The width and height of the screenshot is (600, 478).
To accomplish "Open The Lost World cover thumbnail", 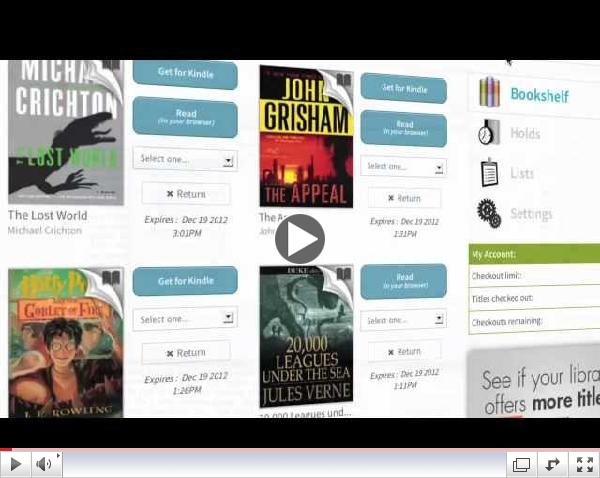I will tap(66, 132).
